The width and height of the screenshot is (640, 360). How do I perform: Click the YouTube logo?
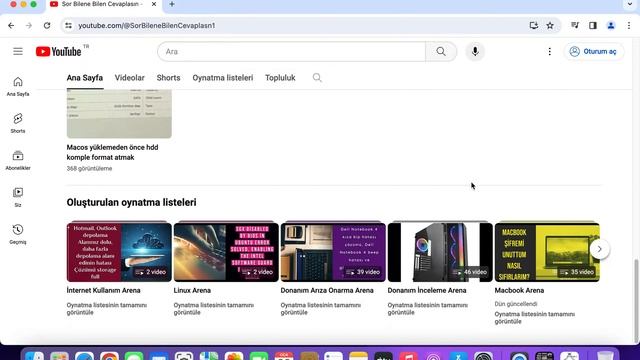59,51
